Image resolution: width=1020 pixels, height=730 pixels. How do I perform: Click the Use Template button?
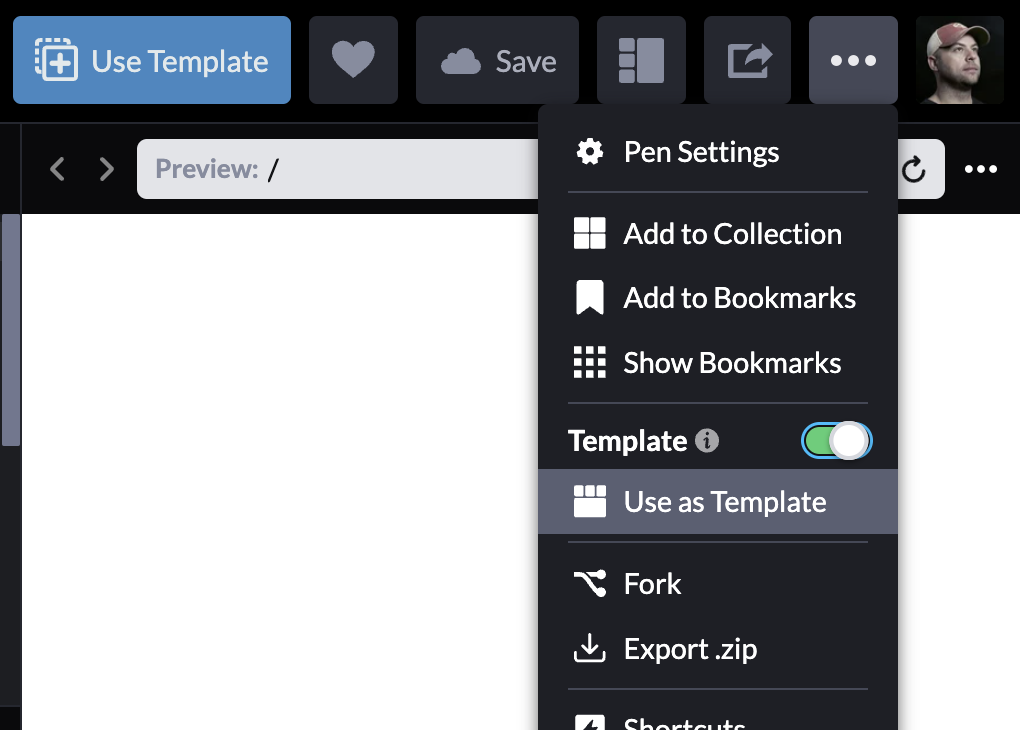coord(152,61)
